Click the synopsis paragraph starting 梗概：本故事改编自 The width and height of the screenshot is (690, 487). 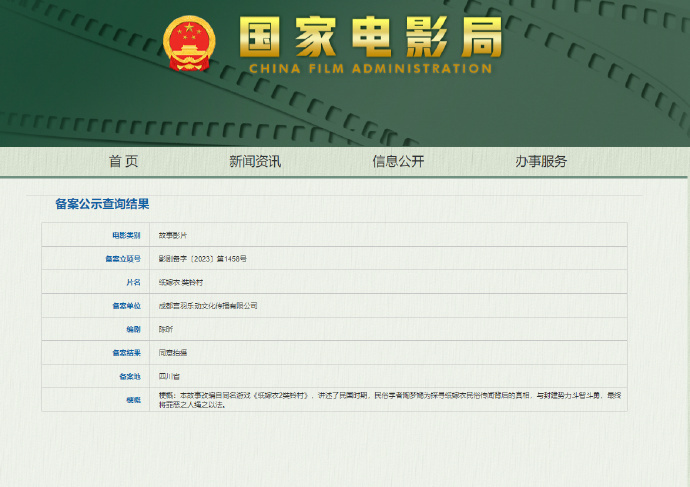pos(390,400)
